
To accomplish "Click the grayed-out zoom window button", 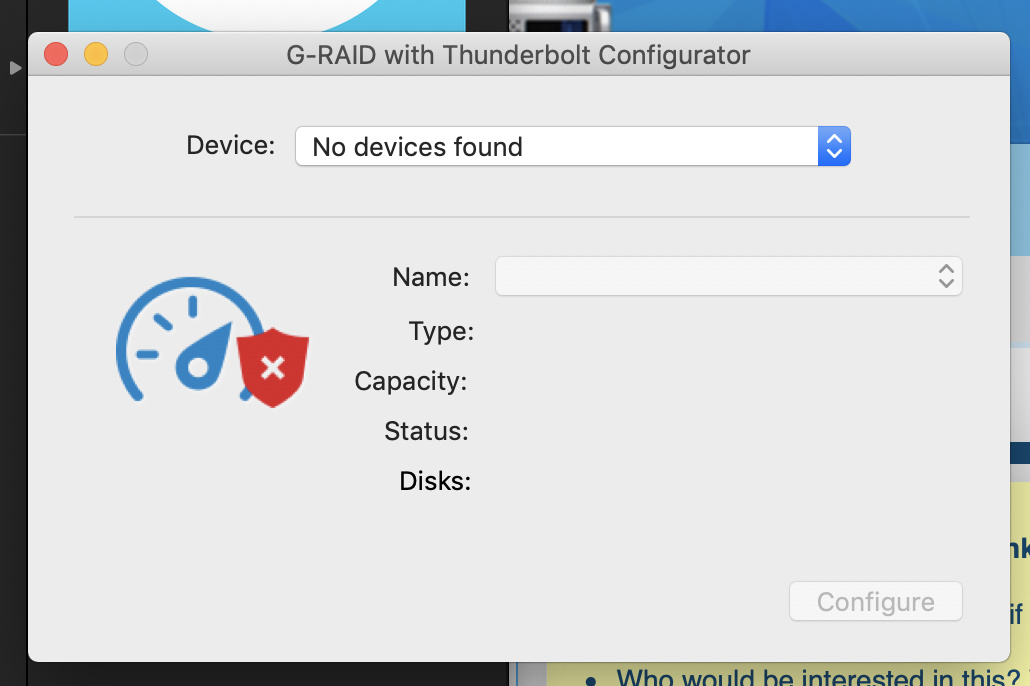I will (135, 54).
